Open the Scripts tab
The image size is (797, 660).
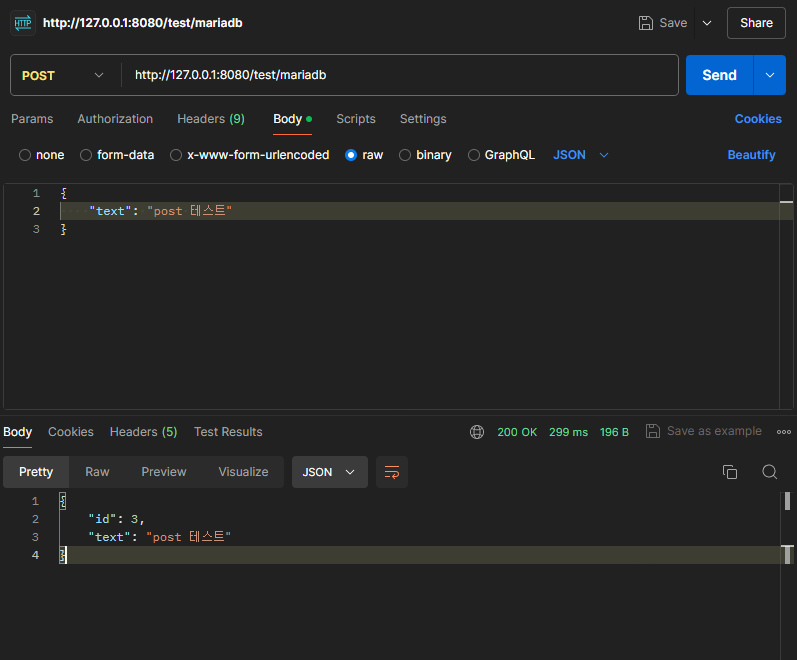[356, 119]
